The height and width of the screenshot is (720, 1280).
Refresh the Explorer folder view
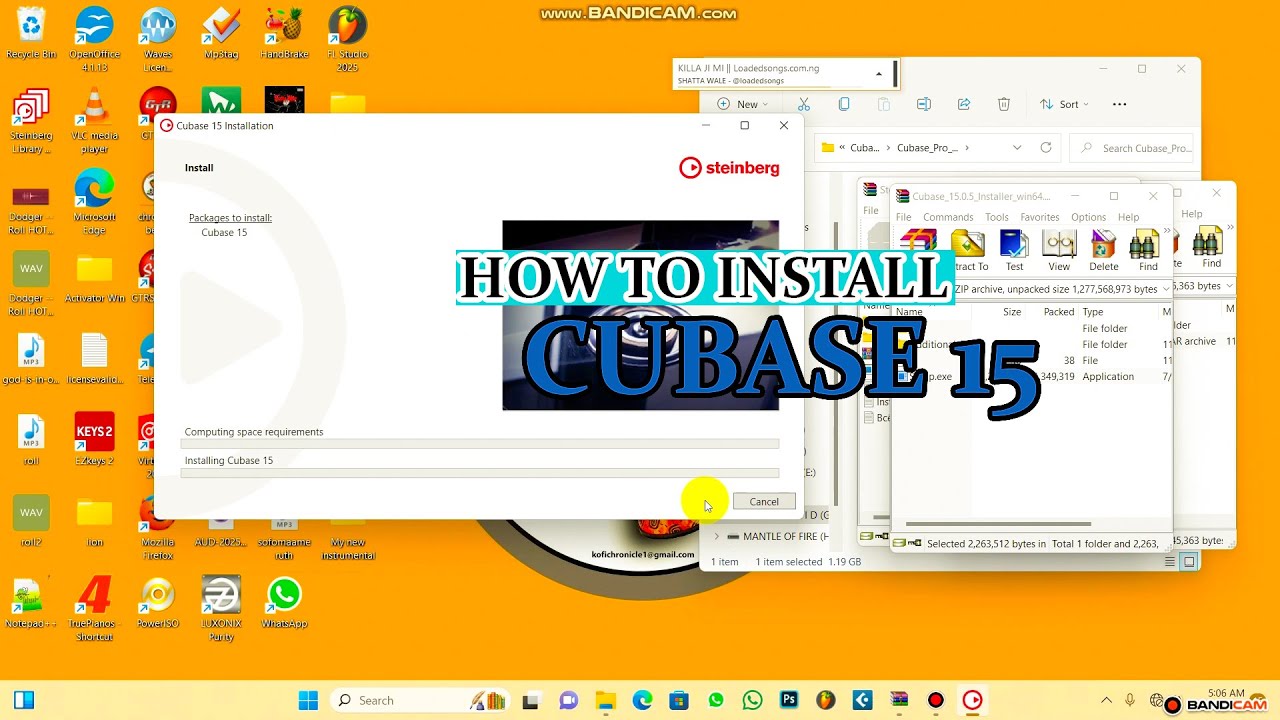click(x=1046, y=148)
